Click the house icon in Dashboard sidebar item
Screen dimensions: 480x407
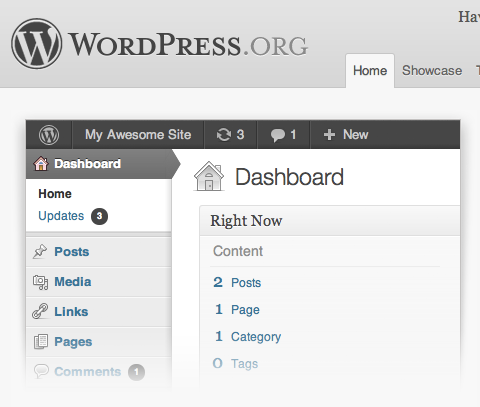(41, 164)
